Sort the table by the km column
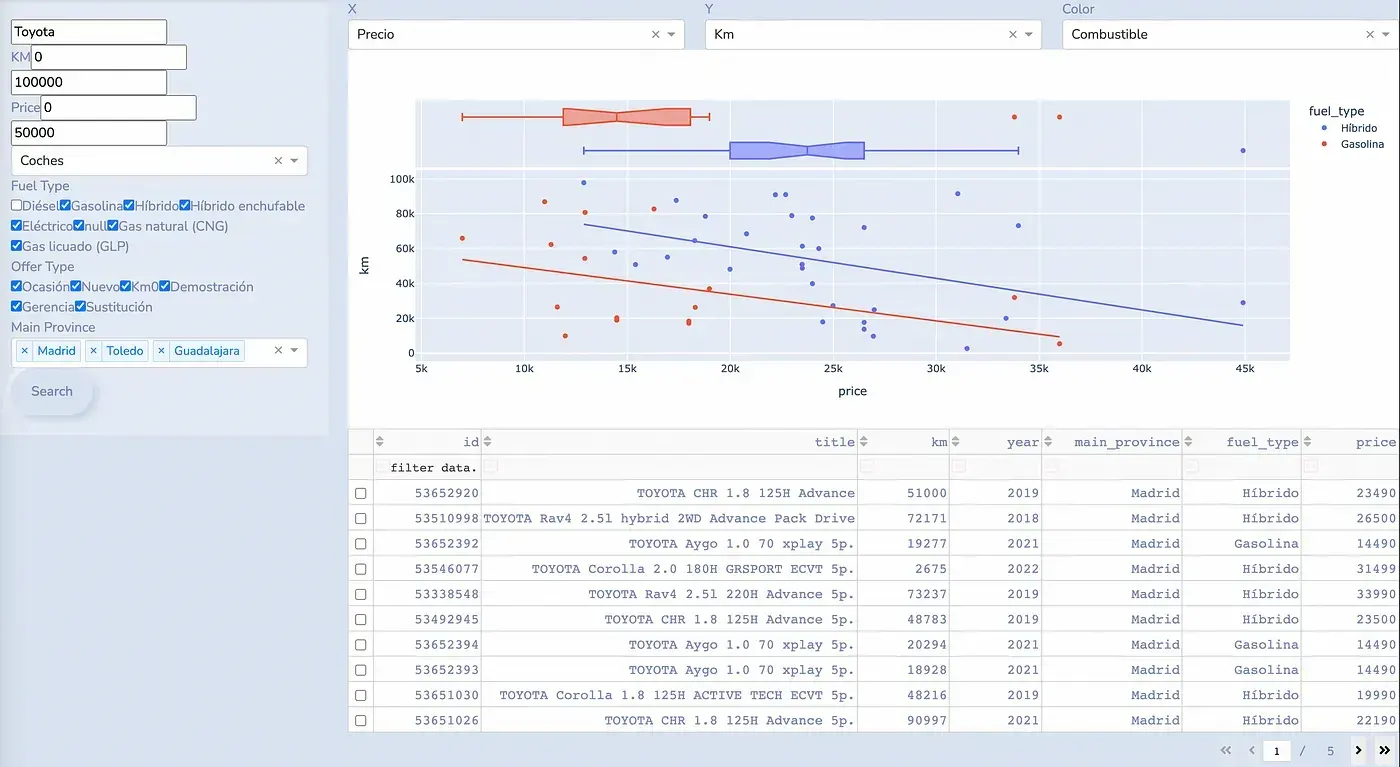Screen dimensions: 1400x767 coord(864,442)
